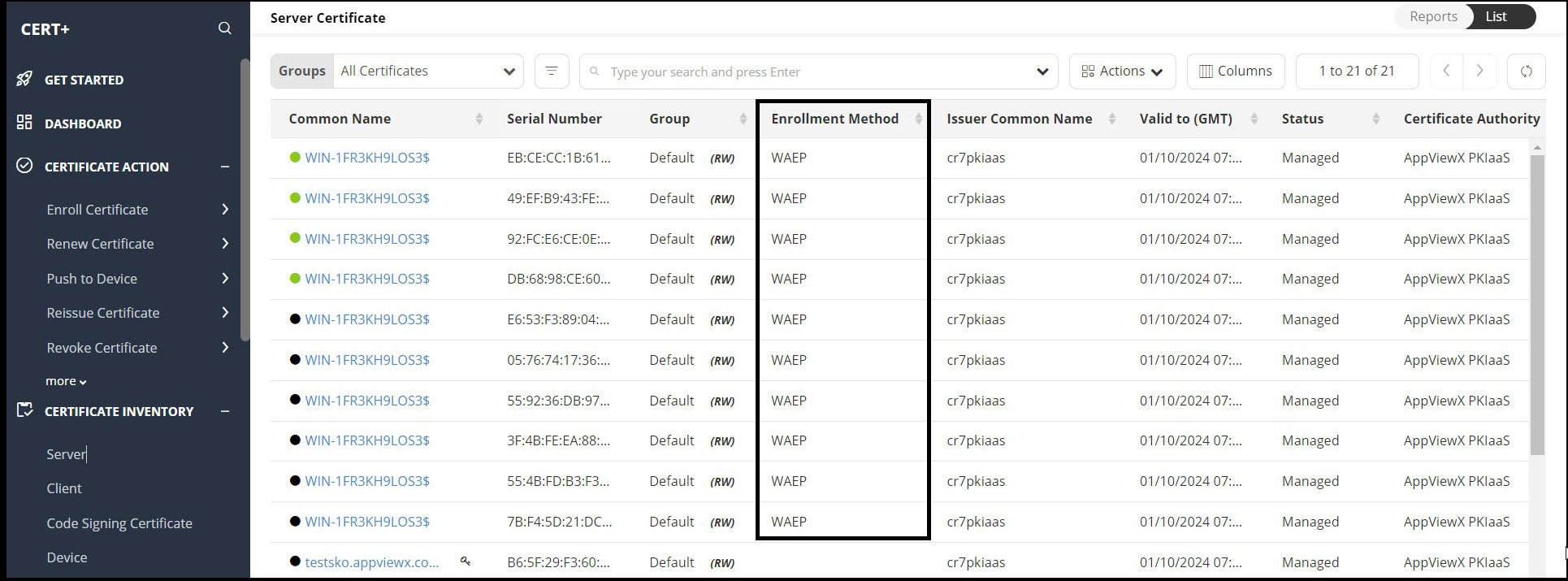This screenshot has height=581, width=1568.
Task: Click the CERT+ logo title
Action: coord(45,29)
